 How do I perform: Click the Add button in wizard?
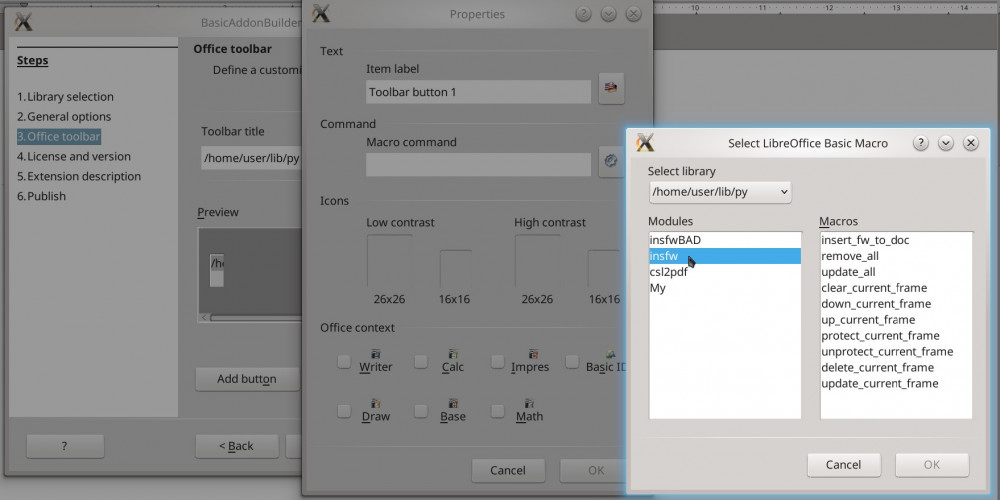coord(247,379)
